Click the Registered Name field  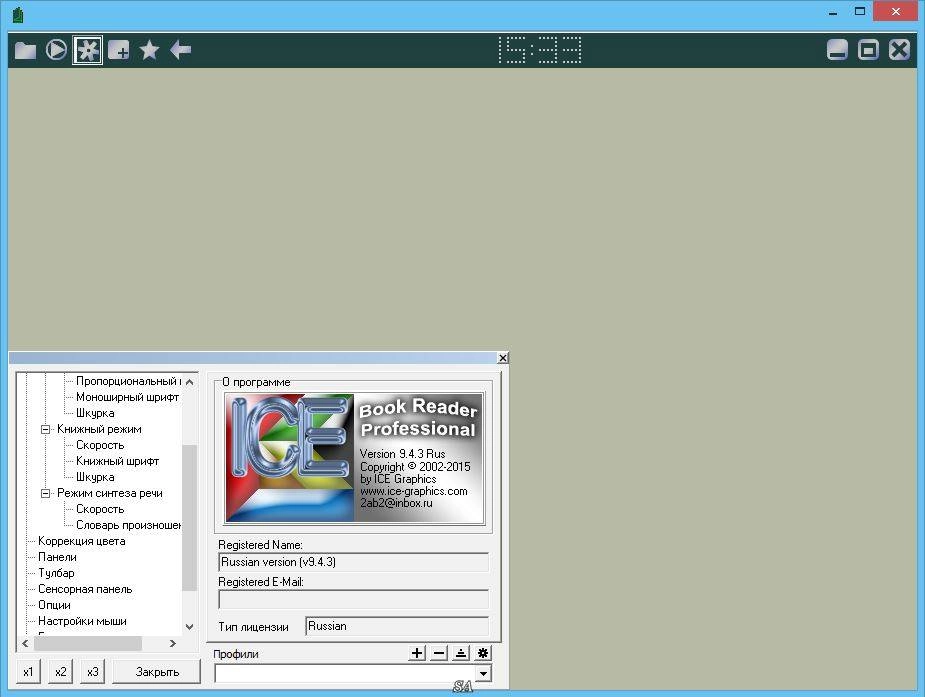tap(353, 562)
